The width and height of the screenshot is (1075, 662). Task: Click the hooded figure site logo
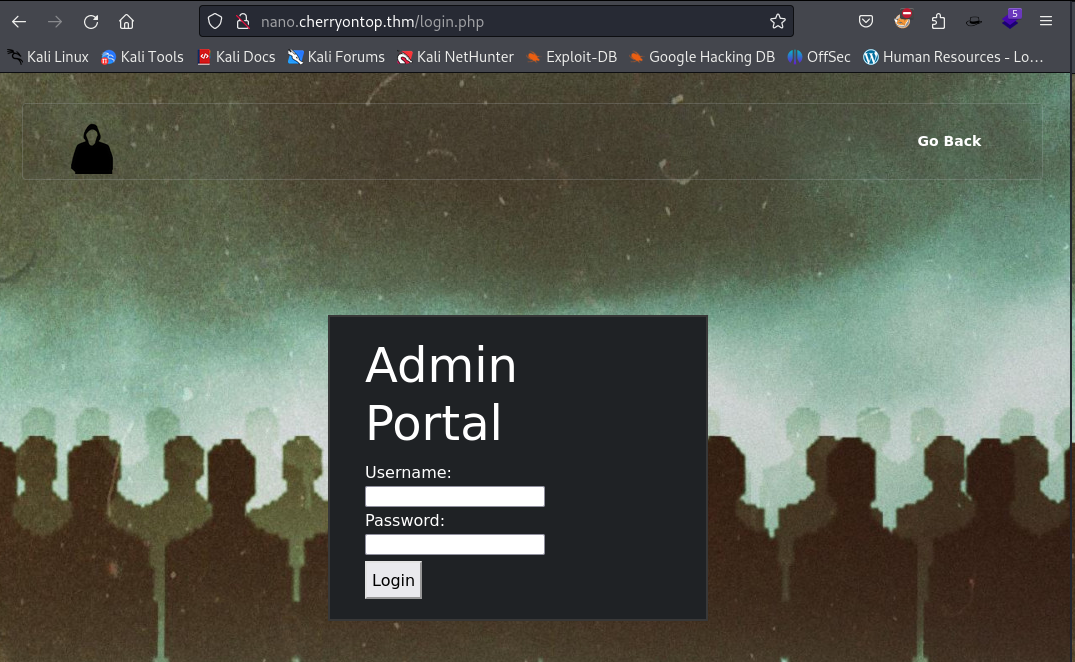pyautogui.click(x=92, y=149)
